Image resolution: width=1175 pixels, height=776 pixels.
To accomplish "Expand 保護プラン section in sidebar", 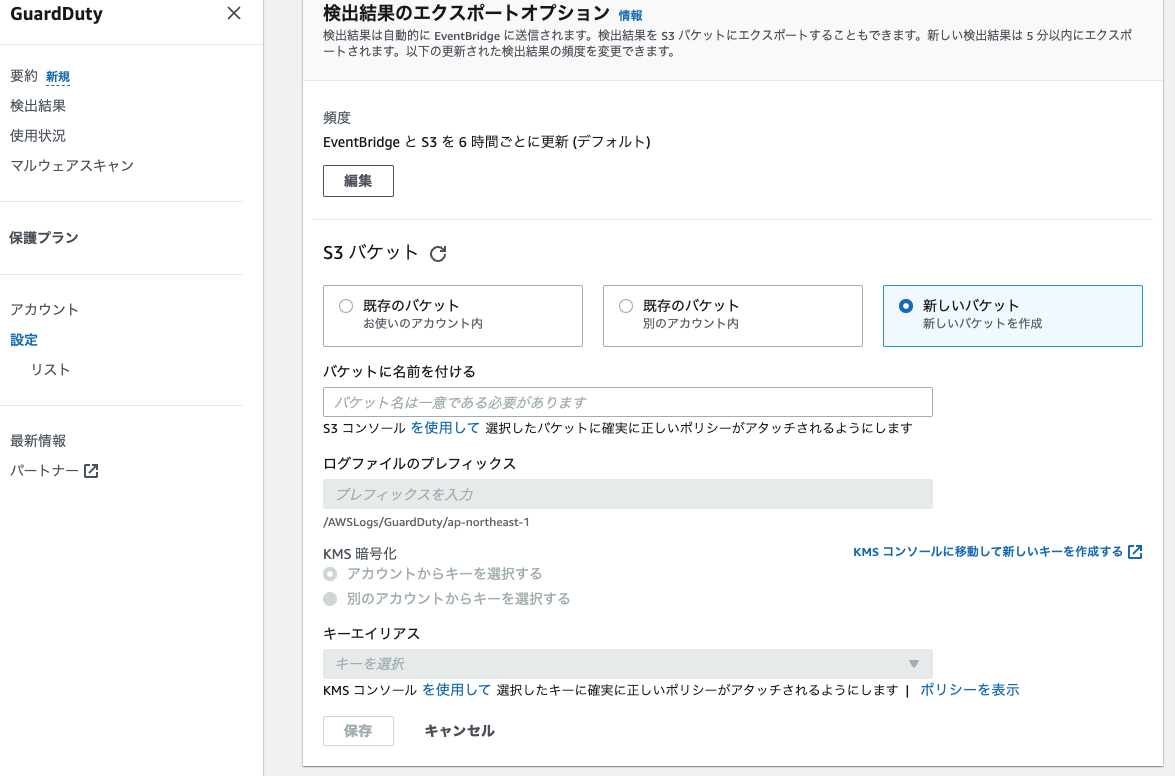I will 43,237.
